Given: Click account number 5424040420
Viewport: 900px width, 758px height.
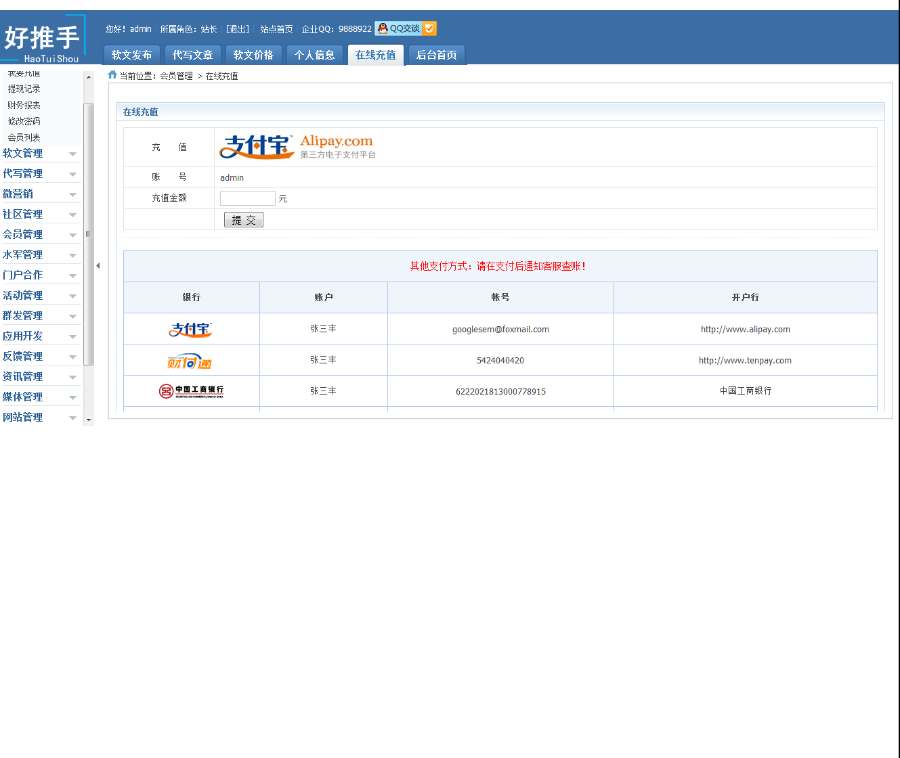Looking at the screenshot, I should [x=500, y=360].
